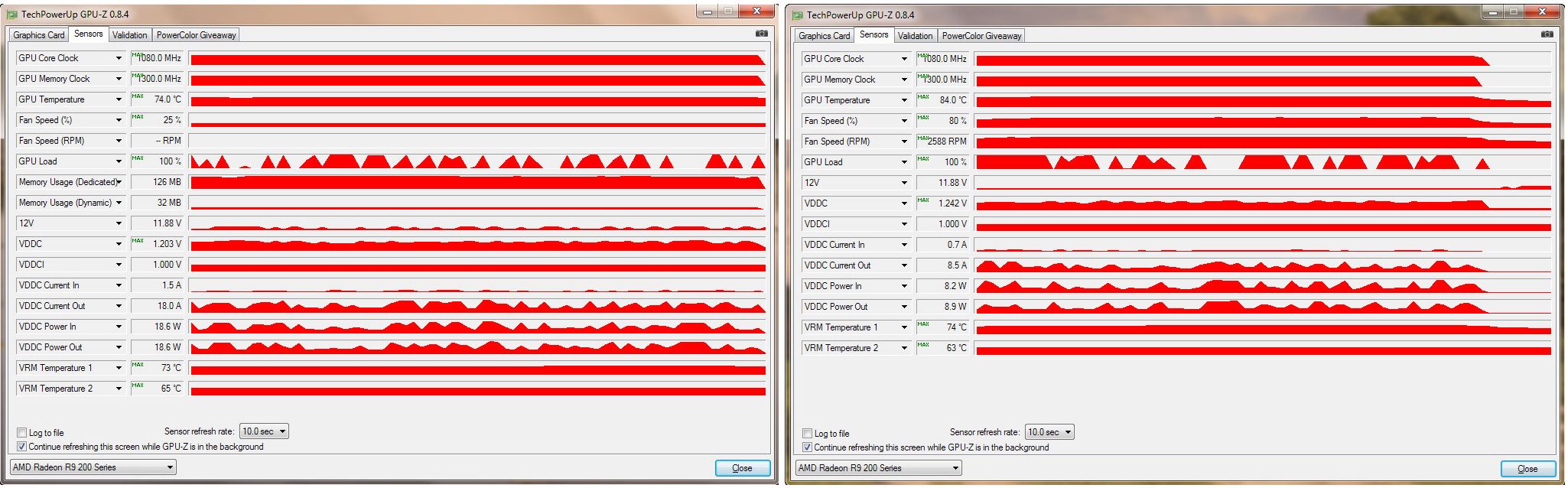Open Sensor refresh rate dropdown in left window
Screen dimensions: 1568x488
click(x=264, y=431)
